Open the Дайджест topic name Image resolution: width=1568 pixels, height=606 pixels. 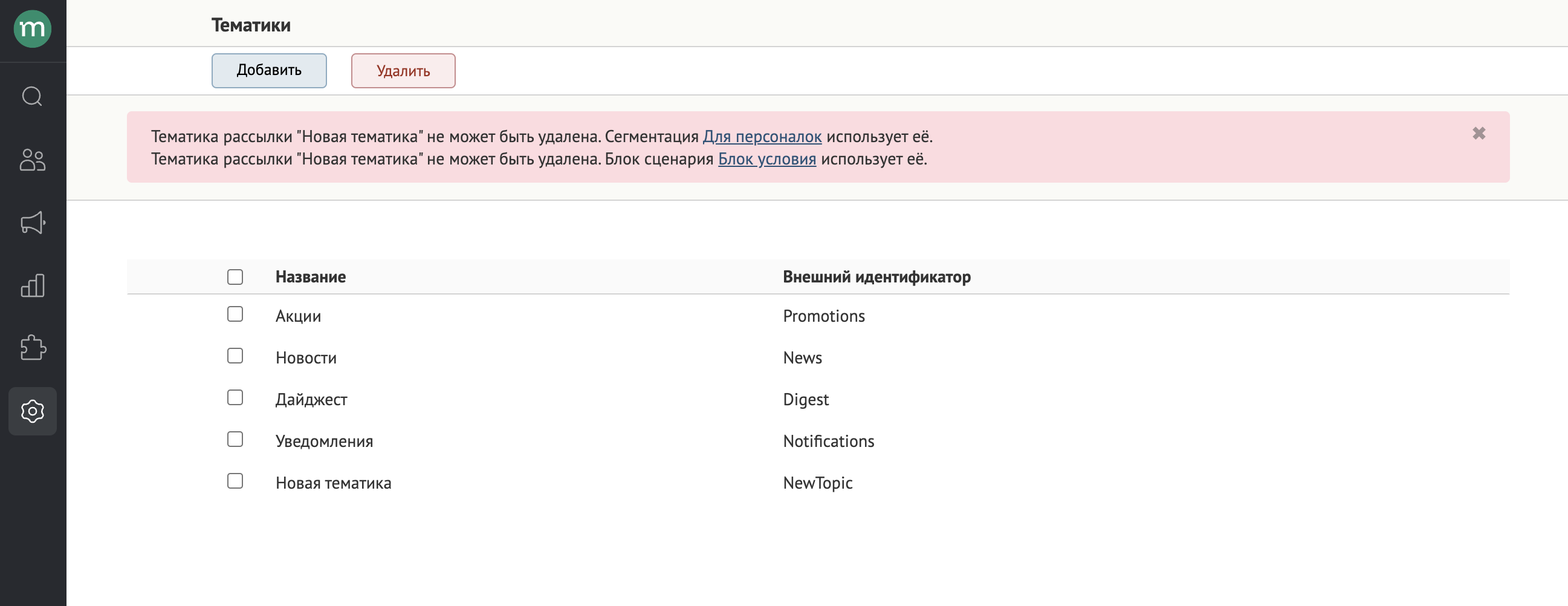click(x=311, y=400)
